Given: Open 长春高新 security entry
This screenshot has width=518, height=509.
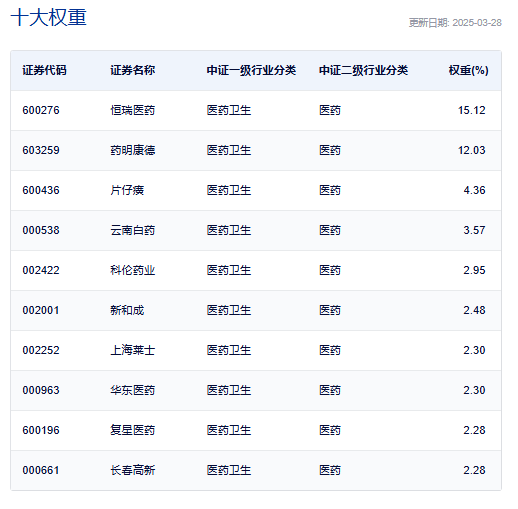Looking at the screenshot, I should [133, 470].
